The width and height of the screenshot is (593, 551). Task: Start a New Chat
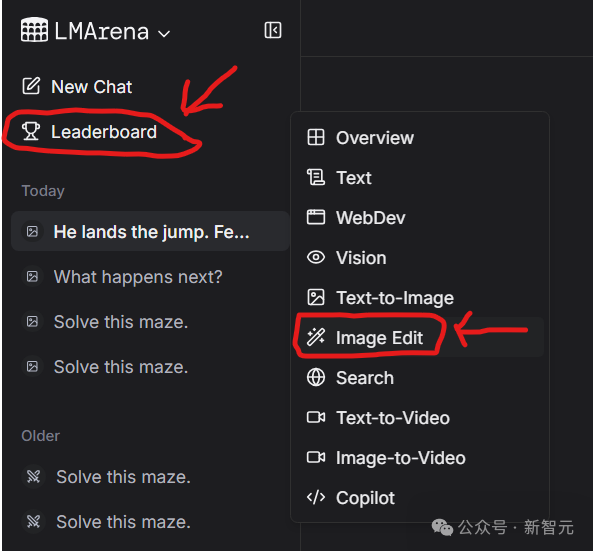pyautogui.click(x=77, y=87)
